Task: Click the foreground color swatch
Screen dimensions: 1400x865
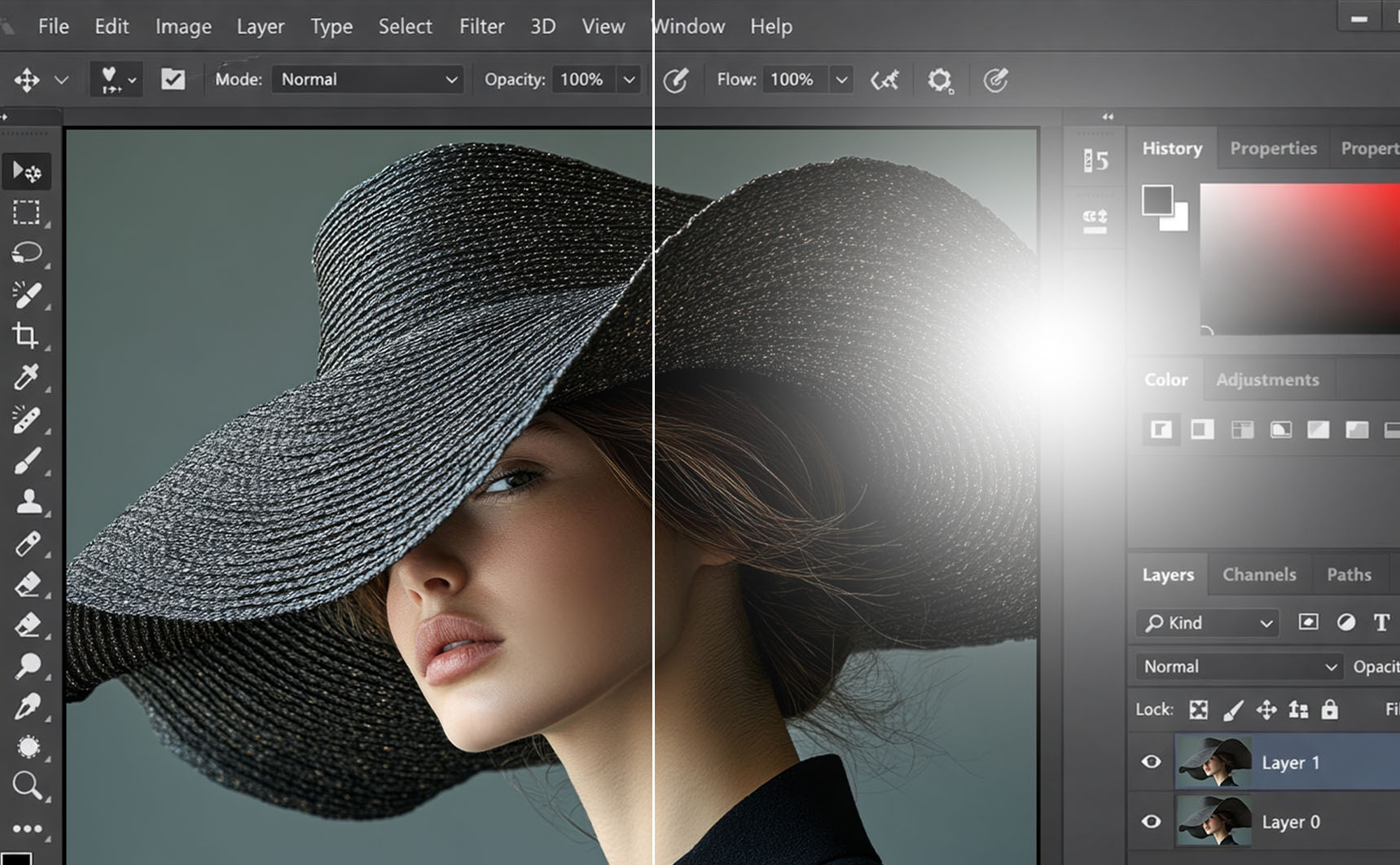Action: click(1156, 200)
